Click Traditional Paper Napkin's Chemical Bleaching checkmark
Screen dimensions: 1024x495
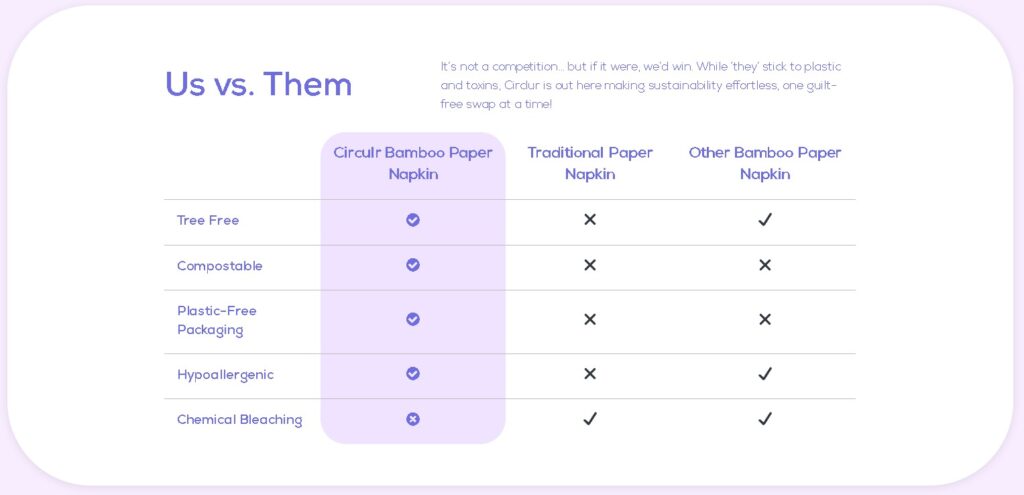click(x=590, y=419)
